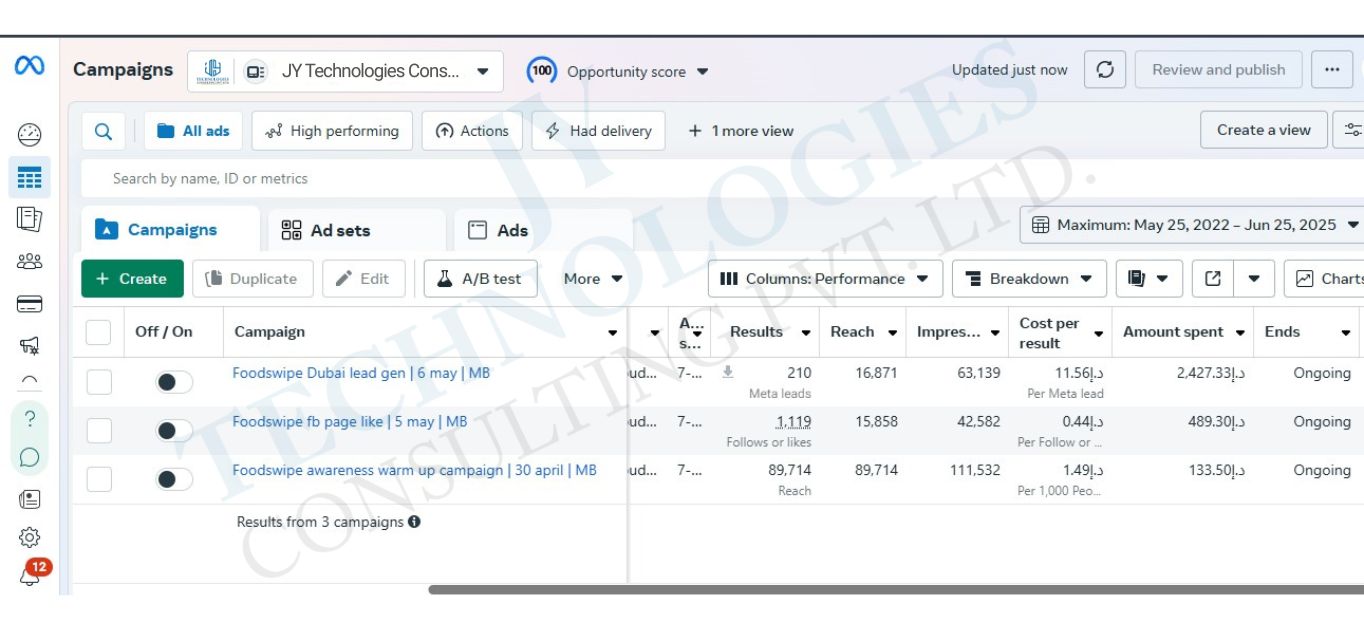
Task: Click the Opportunity score 100 circle
Action: click(x=542, y=71)
